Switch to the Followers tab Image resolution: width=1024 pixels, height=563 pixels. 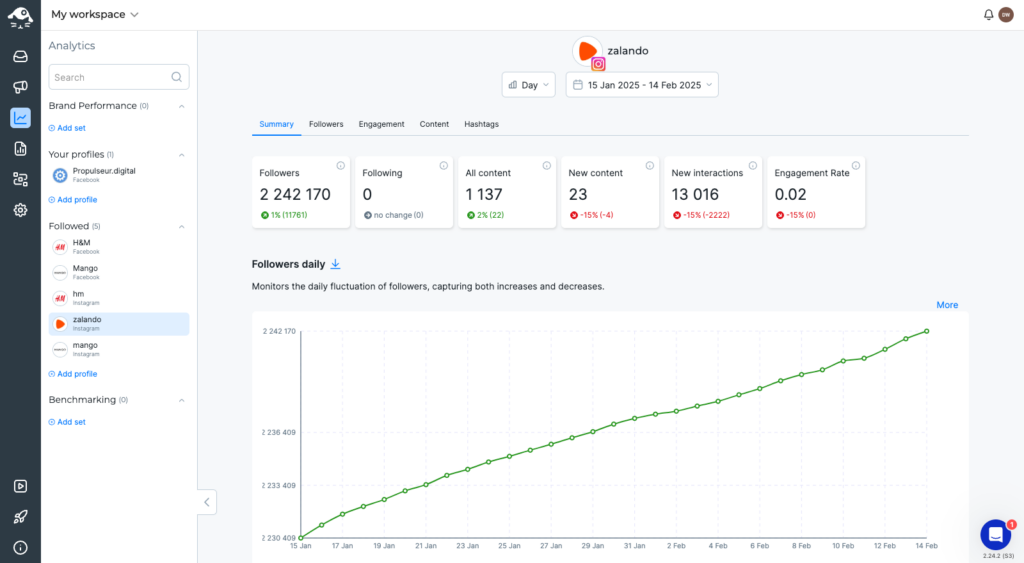326,124
